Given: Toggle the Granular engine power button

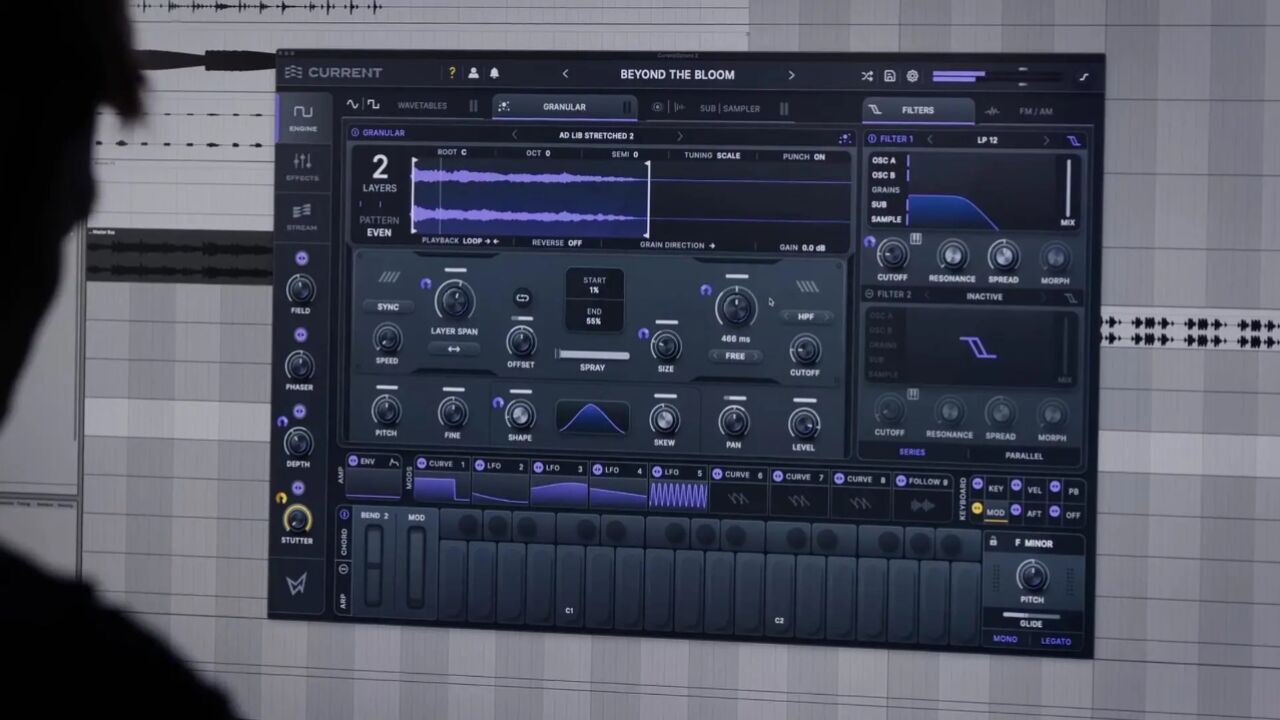Looking at the screenshot, I should click(355, 132).
